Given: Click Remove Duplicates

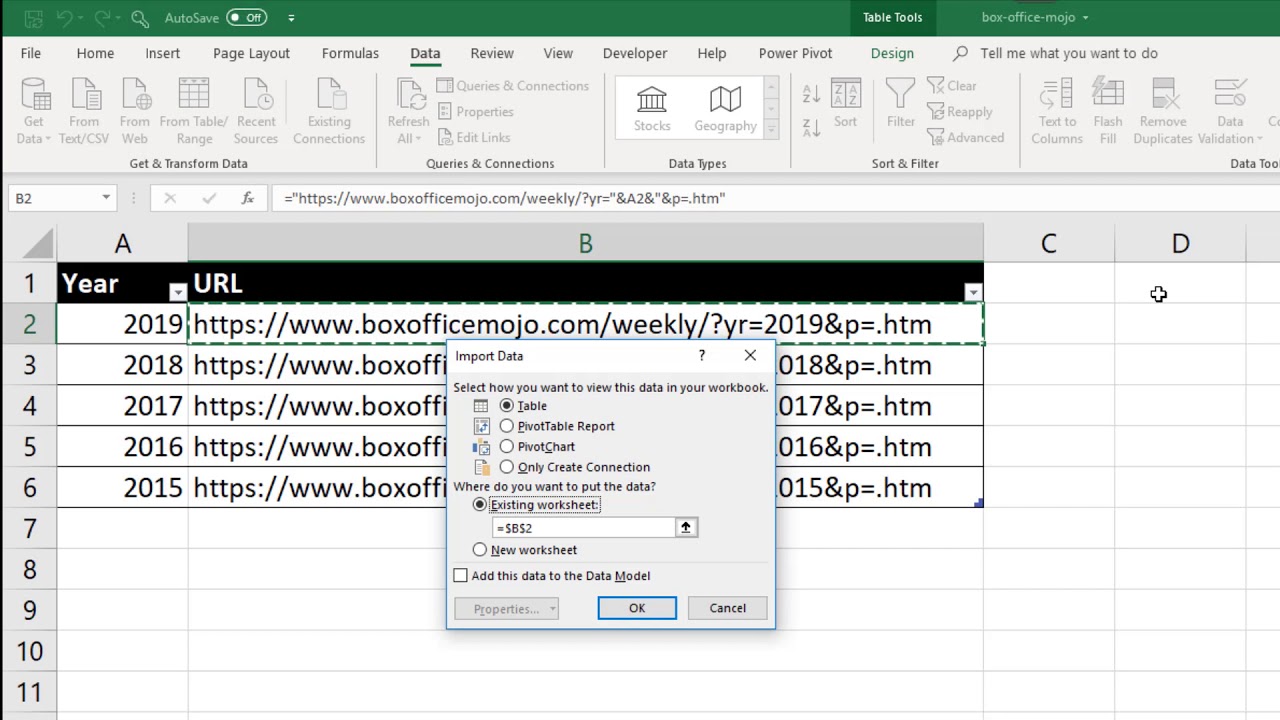Looking at the screenshot, I should pyautogui.click(x=1163, y=111).
